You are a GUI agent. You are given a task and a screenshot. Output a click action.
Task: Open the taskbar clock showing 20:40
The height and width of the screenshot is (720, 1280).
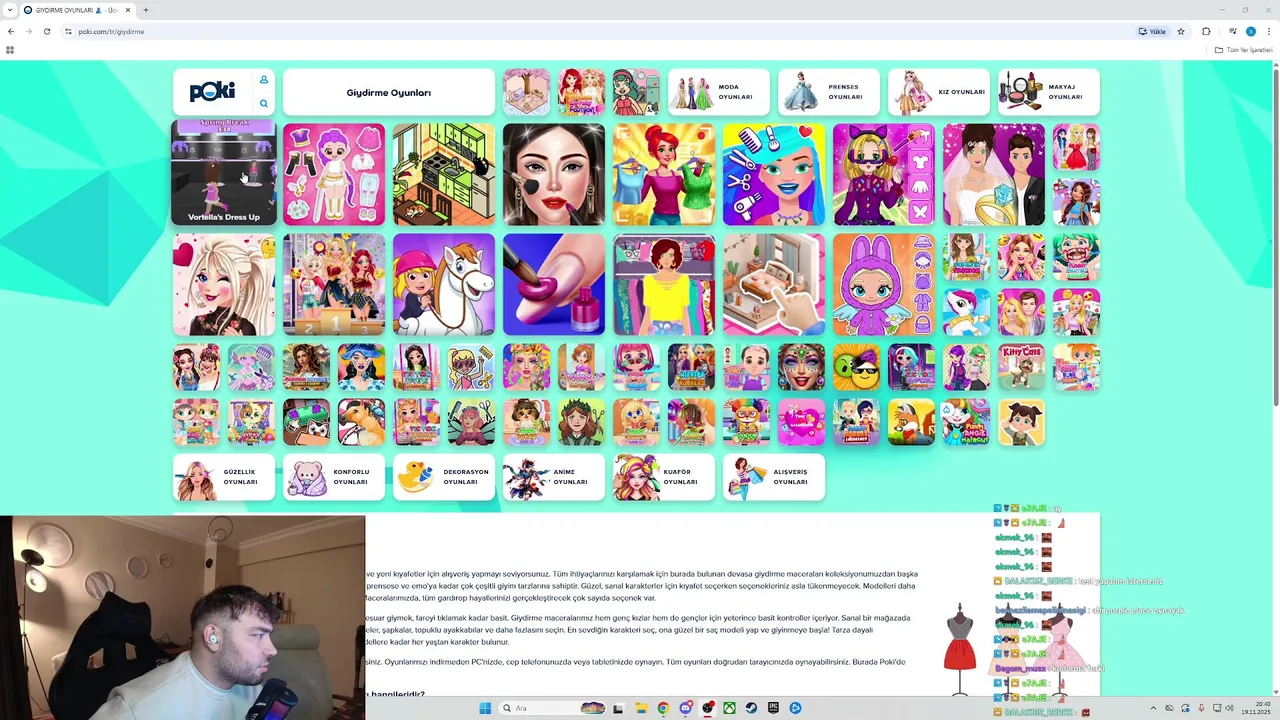click(x=1254, y=708)
